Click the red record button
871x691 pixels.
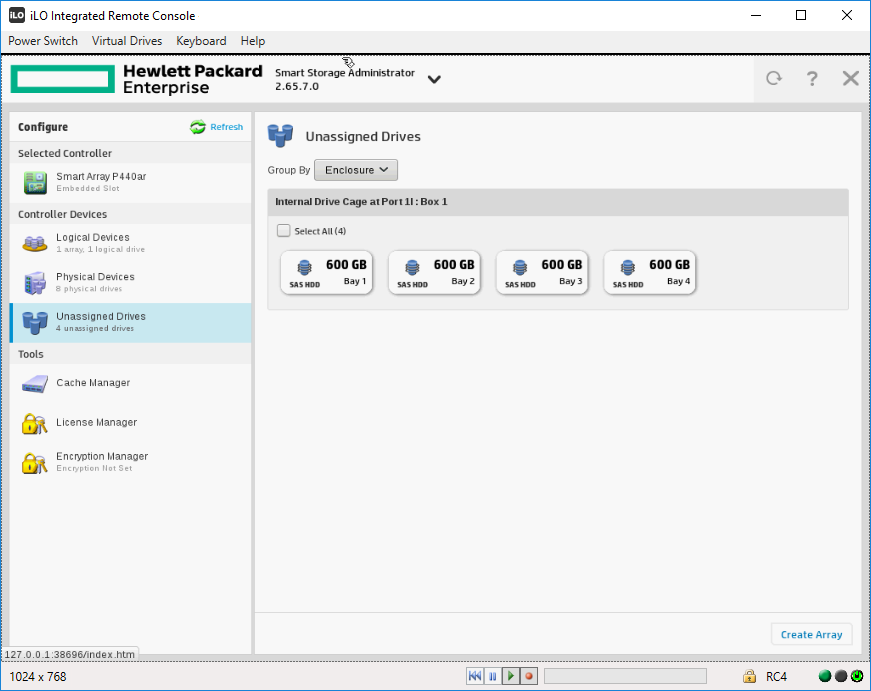pos(529,676)
